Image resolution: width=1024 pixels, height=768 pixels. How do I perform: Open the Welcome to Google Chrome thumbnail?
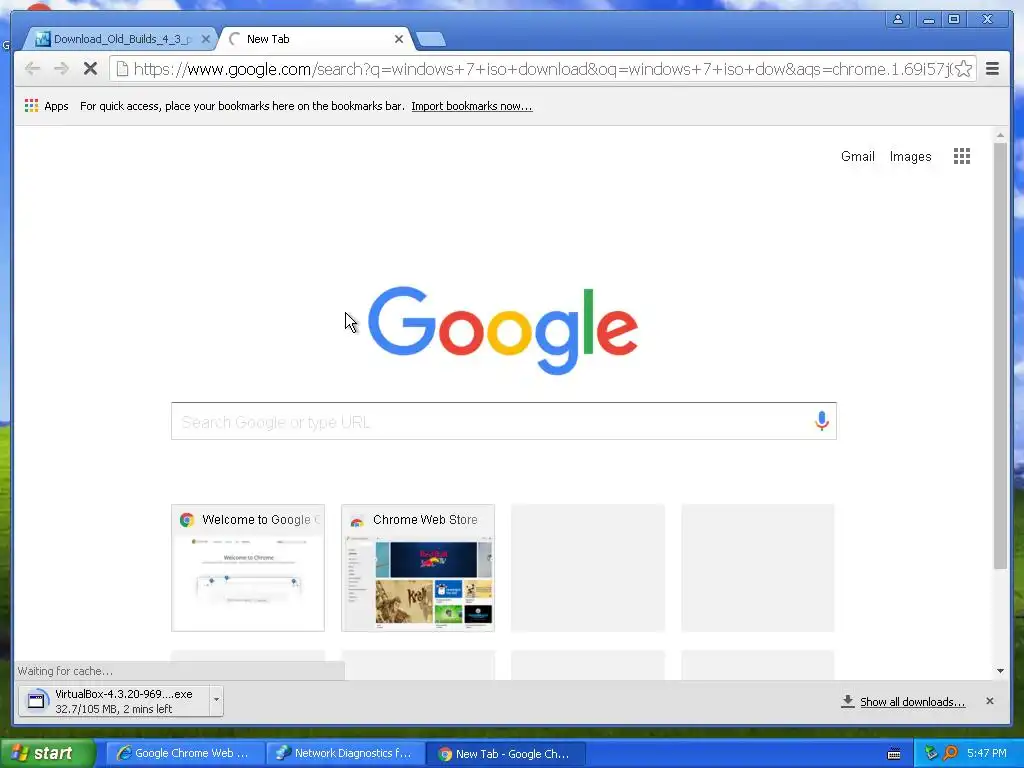(x=248, y=568)
